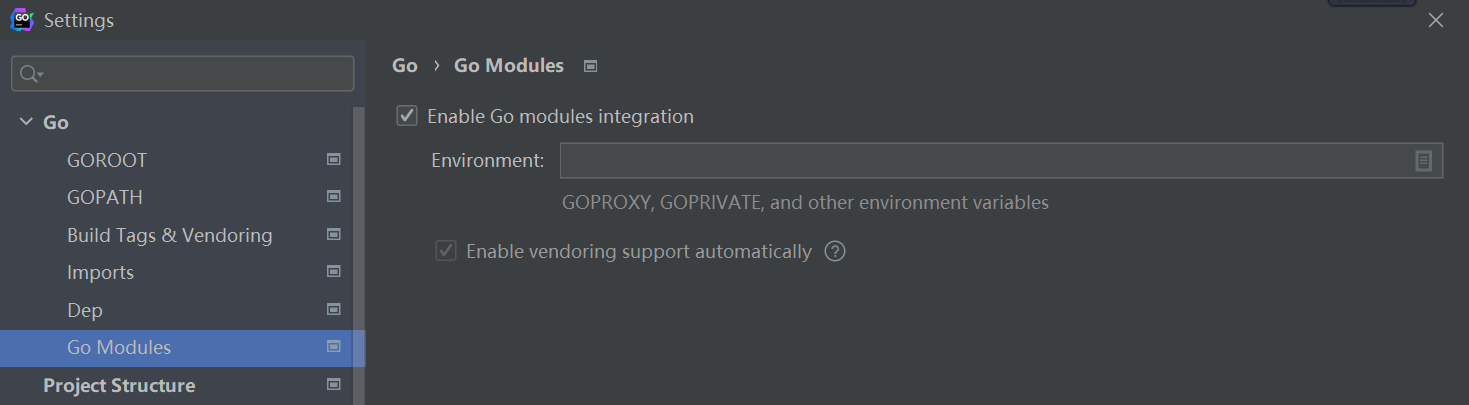Click the project-level icon next to GOROOT

click(x=334, y=160)
